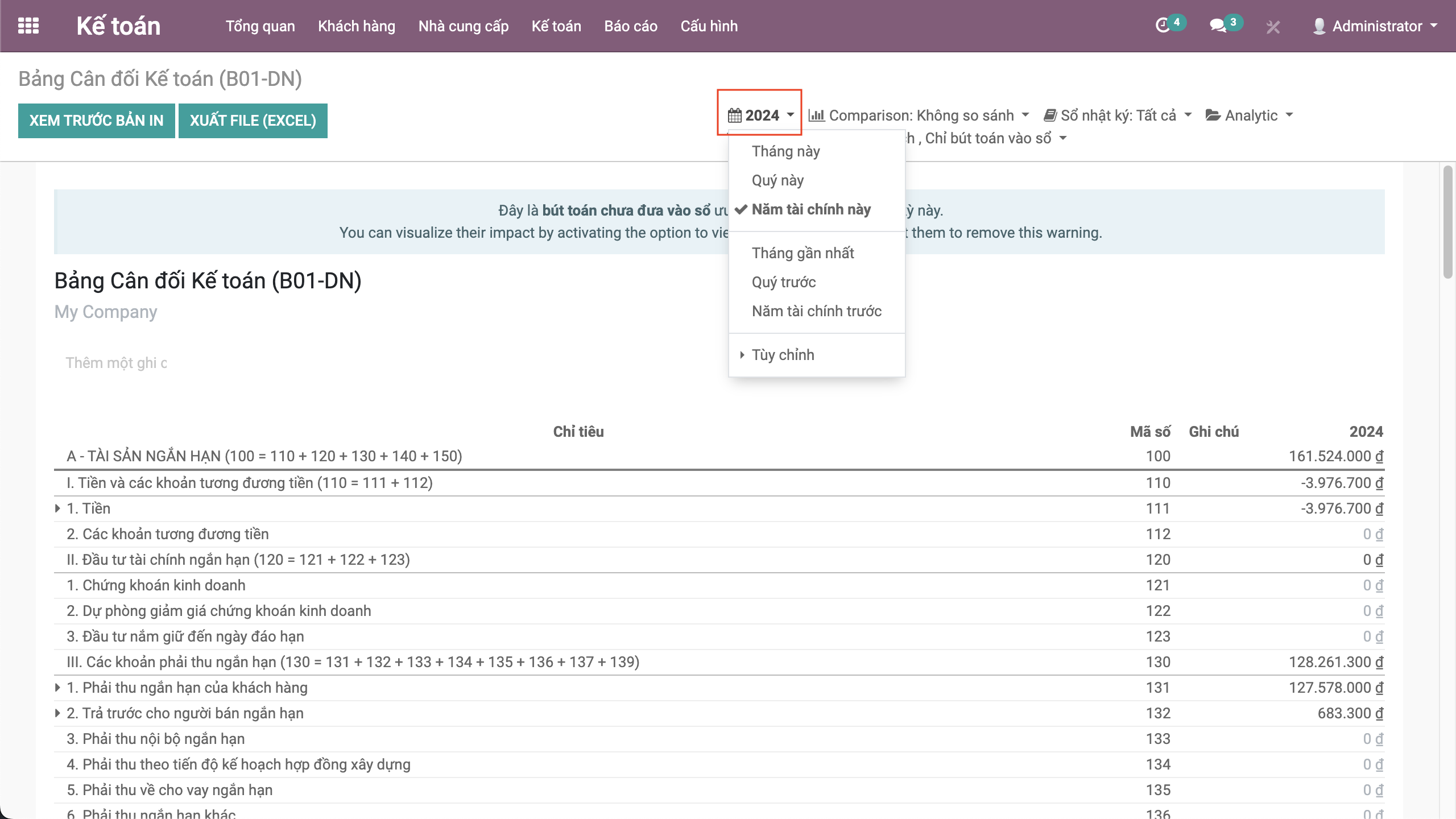Screen dimensions: 1456x819
Task: Click the debug tools wrench icon
Action: click(1273, 27)
